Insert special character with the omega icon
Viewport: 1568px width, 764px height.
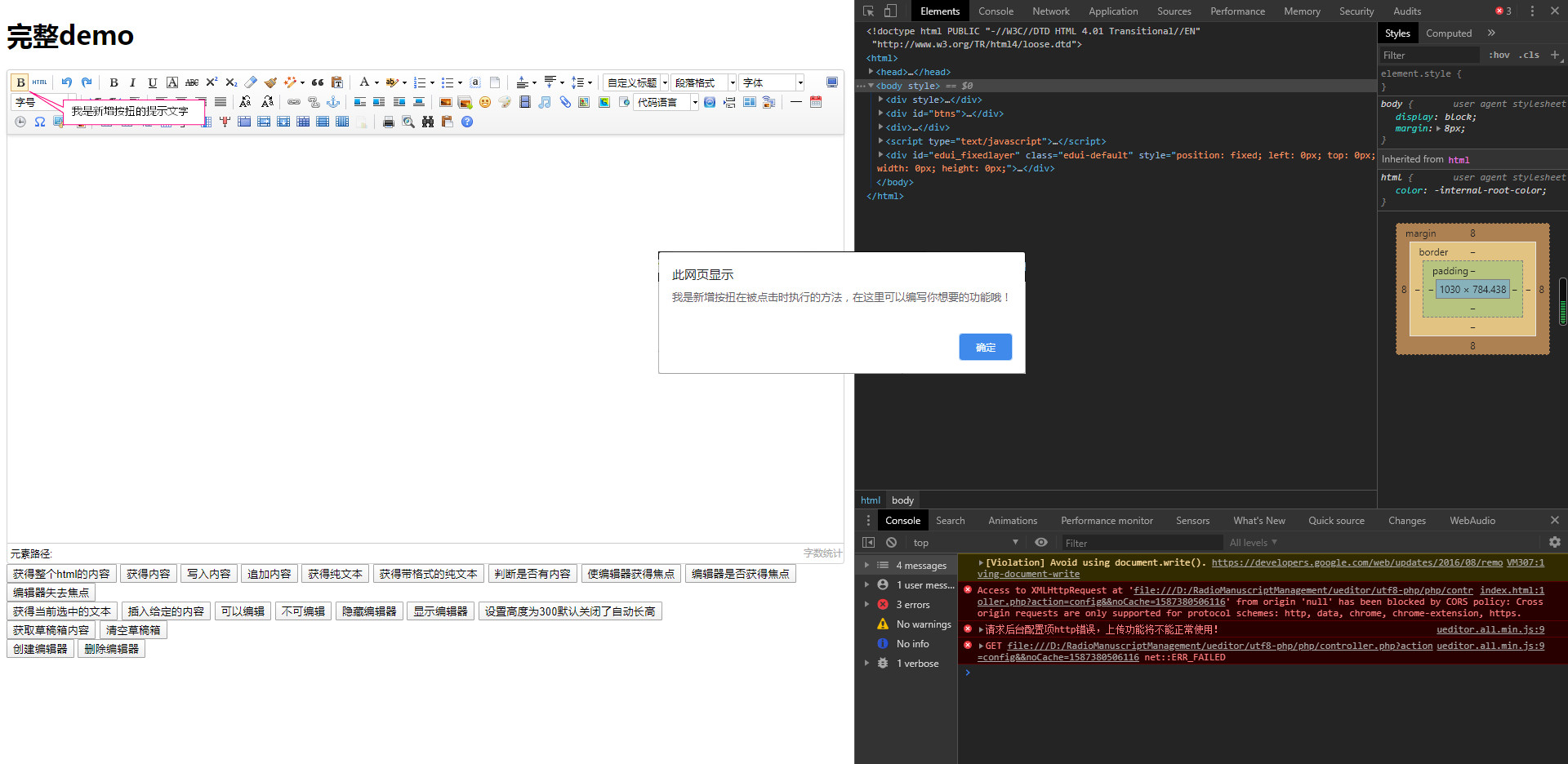coord(39,122)
